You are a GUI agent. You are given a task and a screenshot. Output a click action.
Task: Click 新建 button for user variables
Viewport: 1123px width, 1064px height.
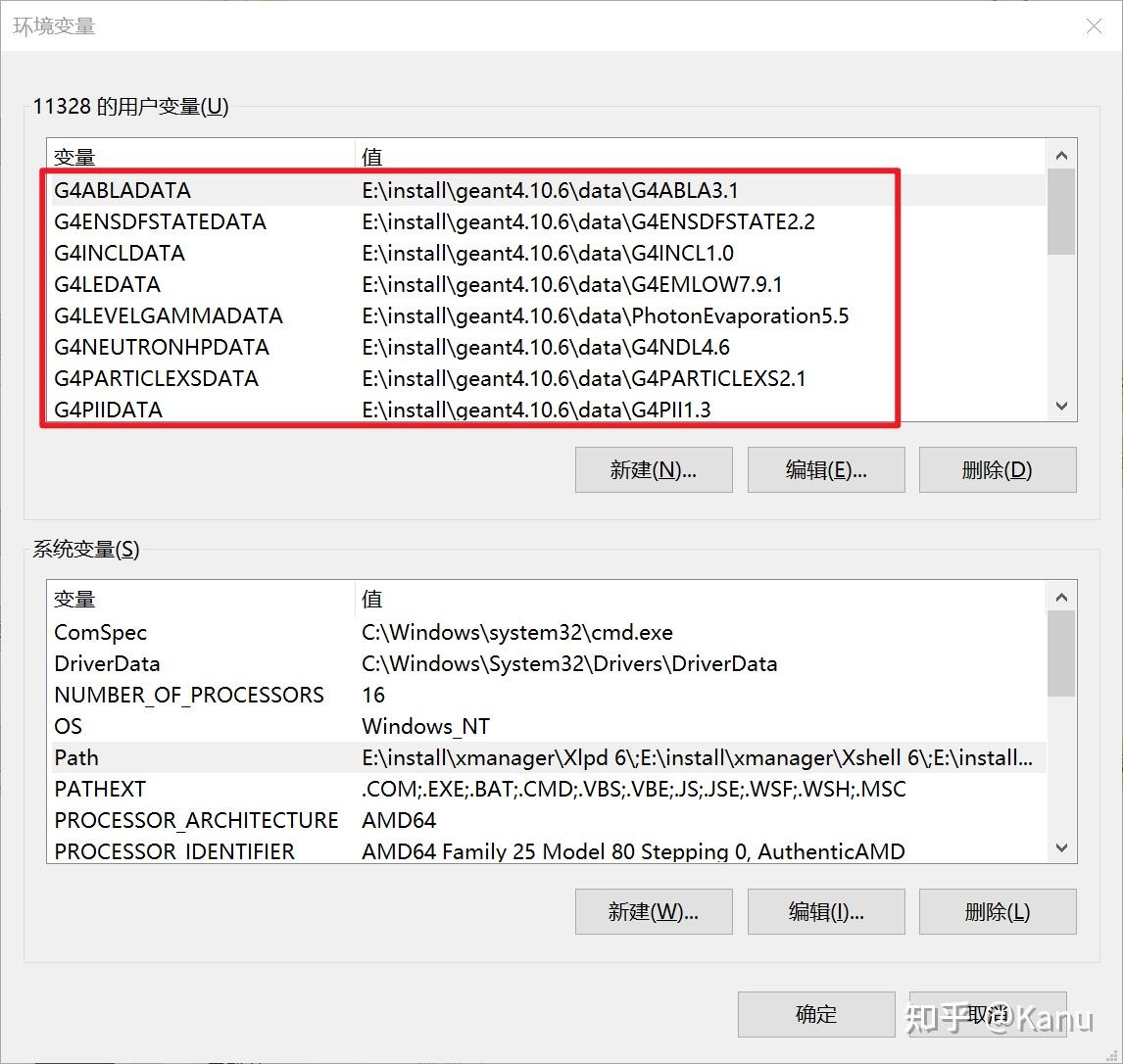click(653, 469)
